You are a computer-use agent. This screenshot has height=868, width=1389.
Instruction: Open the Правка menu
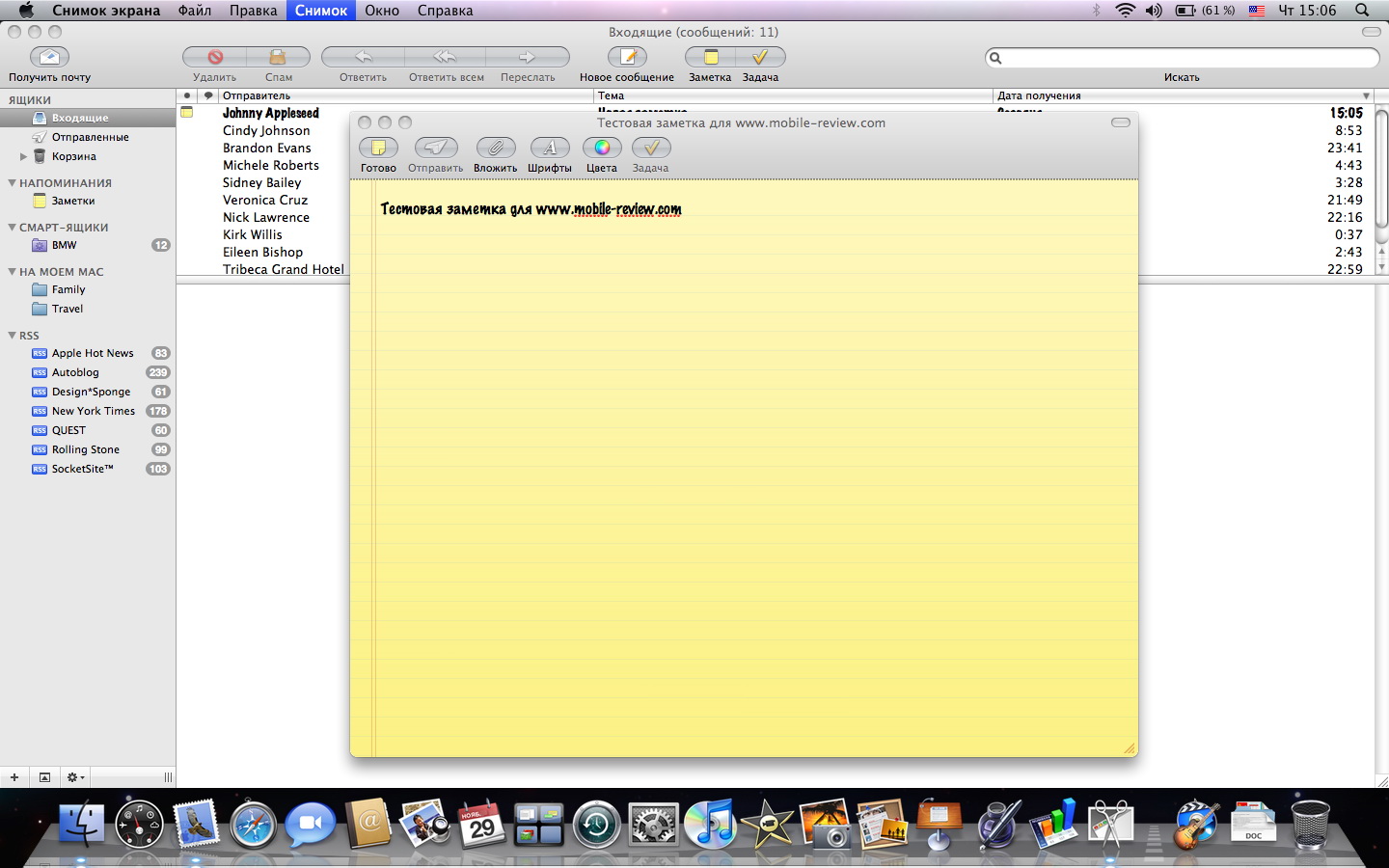click(x=253, y=10)
